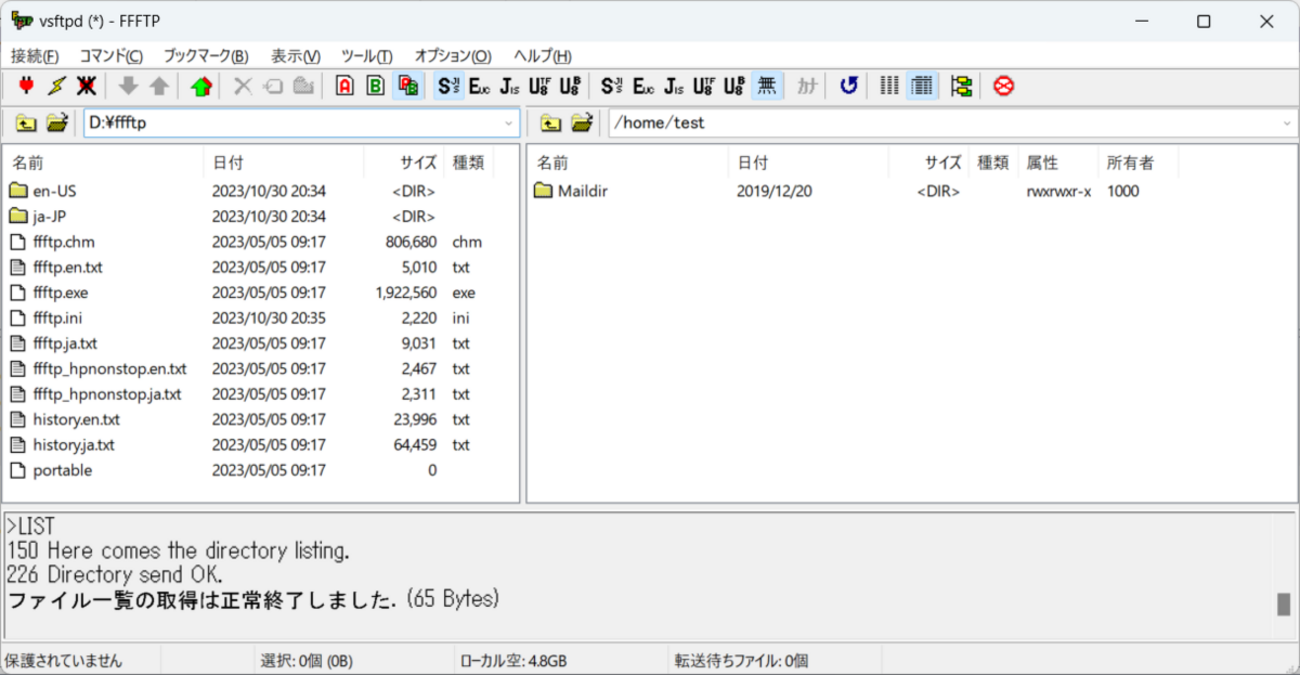Click the lightning bolt Quick Connect icon

(x=57, y=86)
